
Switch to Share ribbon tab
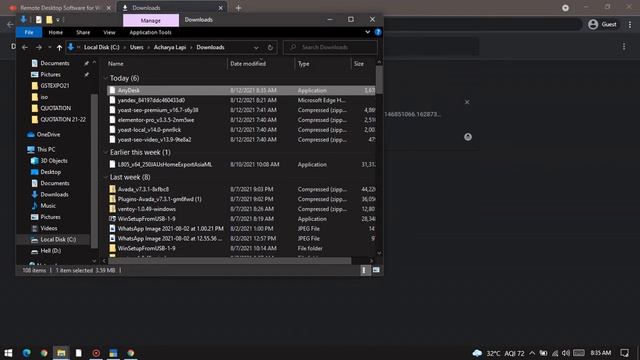(83, 32)
